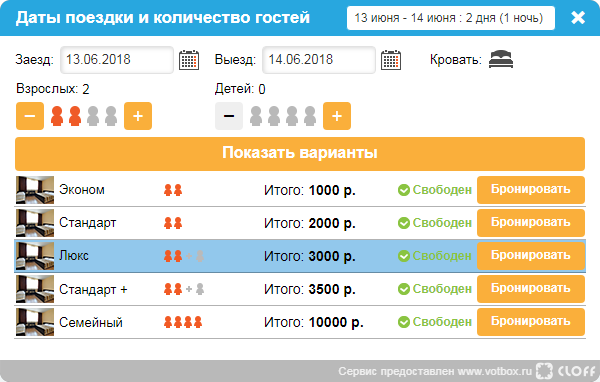This screenshot has width=600, height=382.
Task: Click the double bed icon next to Кровать
Action: coord(501,59)
